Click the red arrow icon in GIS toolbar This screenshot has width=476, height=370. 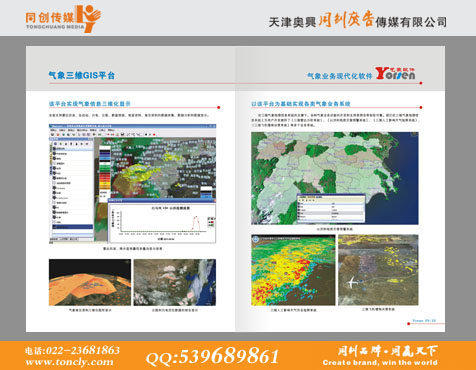(x=108, y=134)
